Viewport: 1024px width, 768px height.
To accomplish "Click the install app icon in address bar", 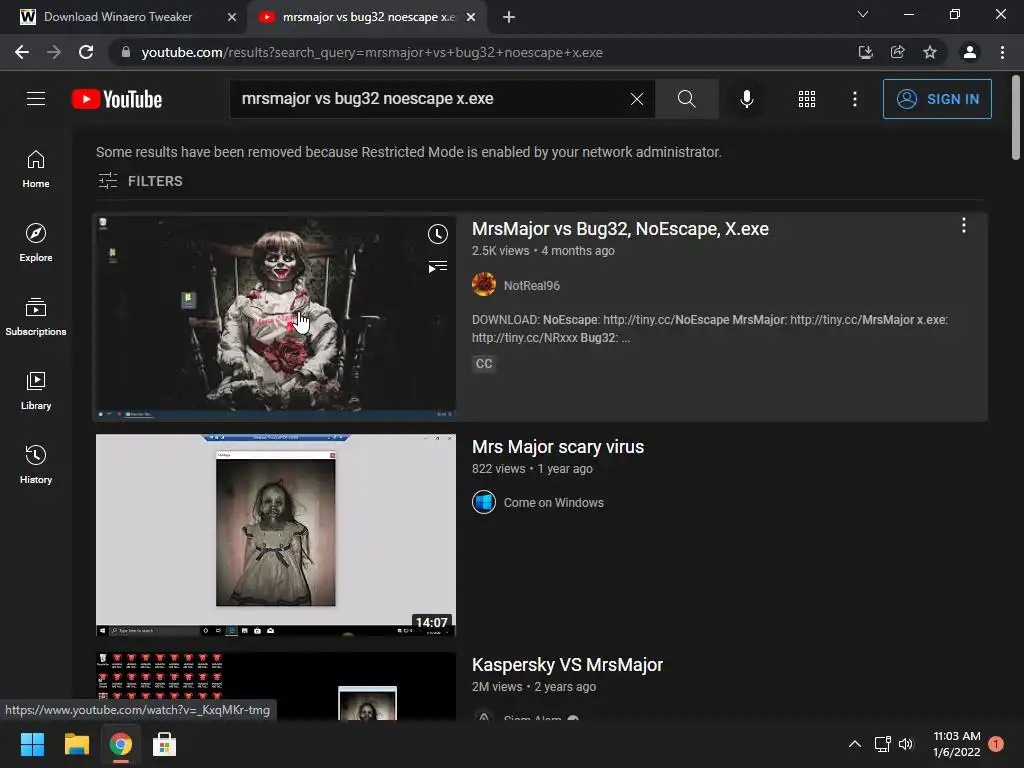I will pos(865,52).
